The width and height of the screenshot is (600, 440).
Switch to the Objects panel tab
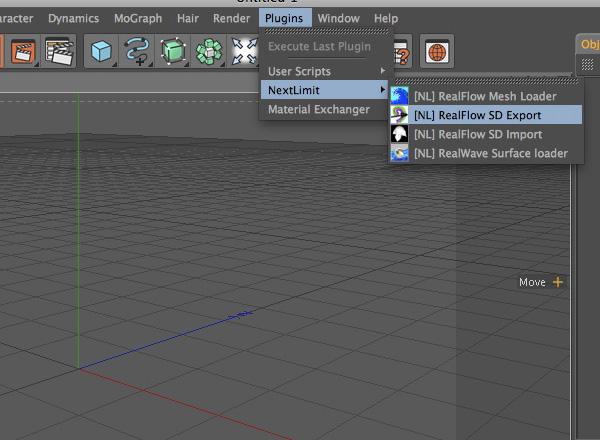pos(589,44)
